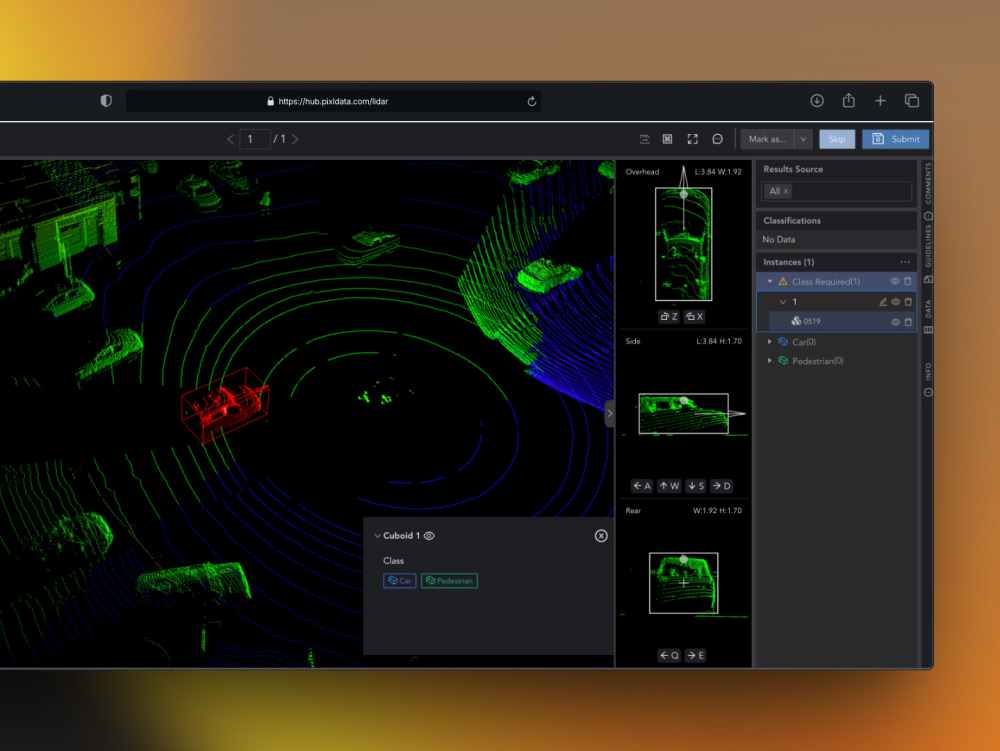Viewport: 1000px width, 751px height.
Task: Click the move left A arrow button
Action: (642, 486)
